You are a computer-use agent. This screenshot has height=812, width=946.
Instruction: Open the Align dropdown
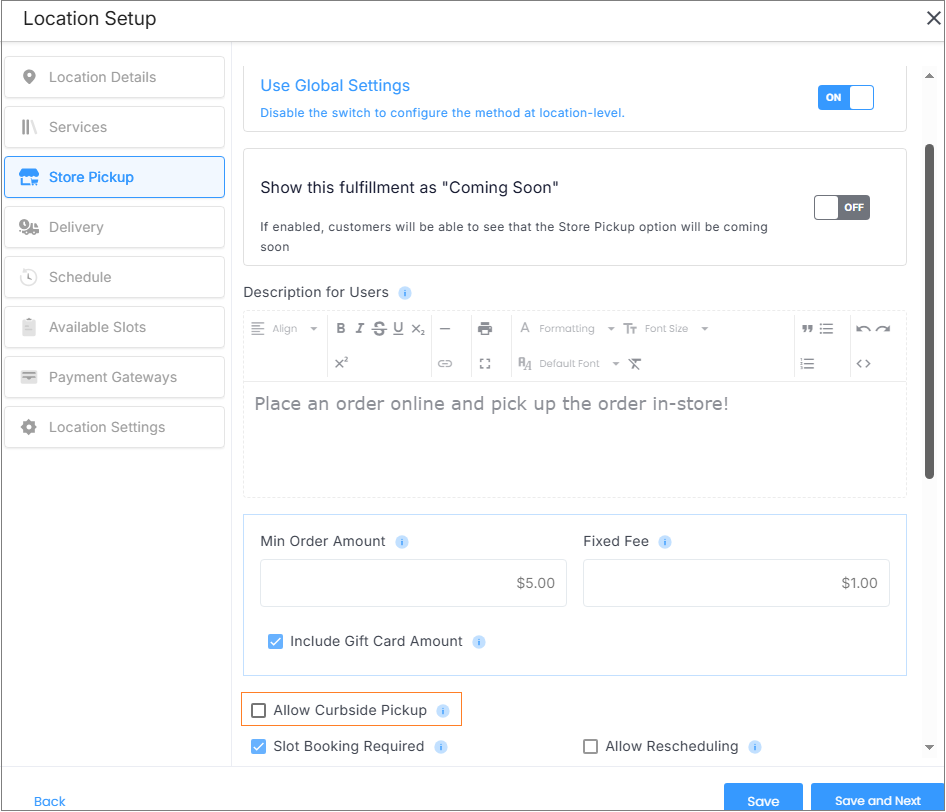(284, 329)
